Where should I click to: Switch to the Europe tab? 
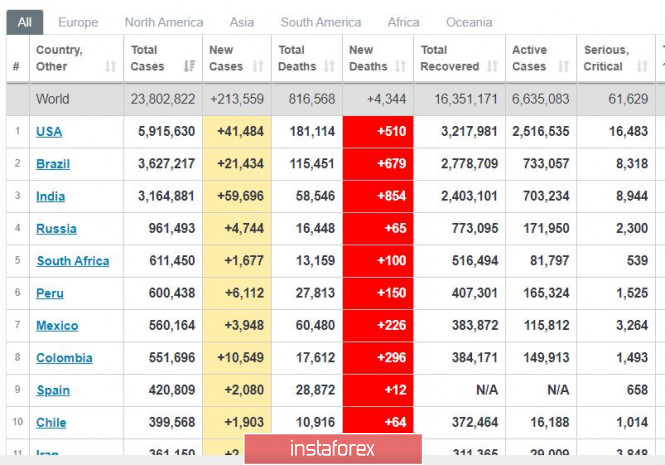(78, 22)
